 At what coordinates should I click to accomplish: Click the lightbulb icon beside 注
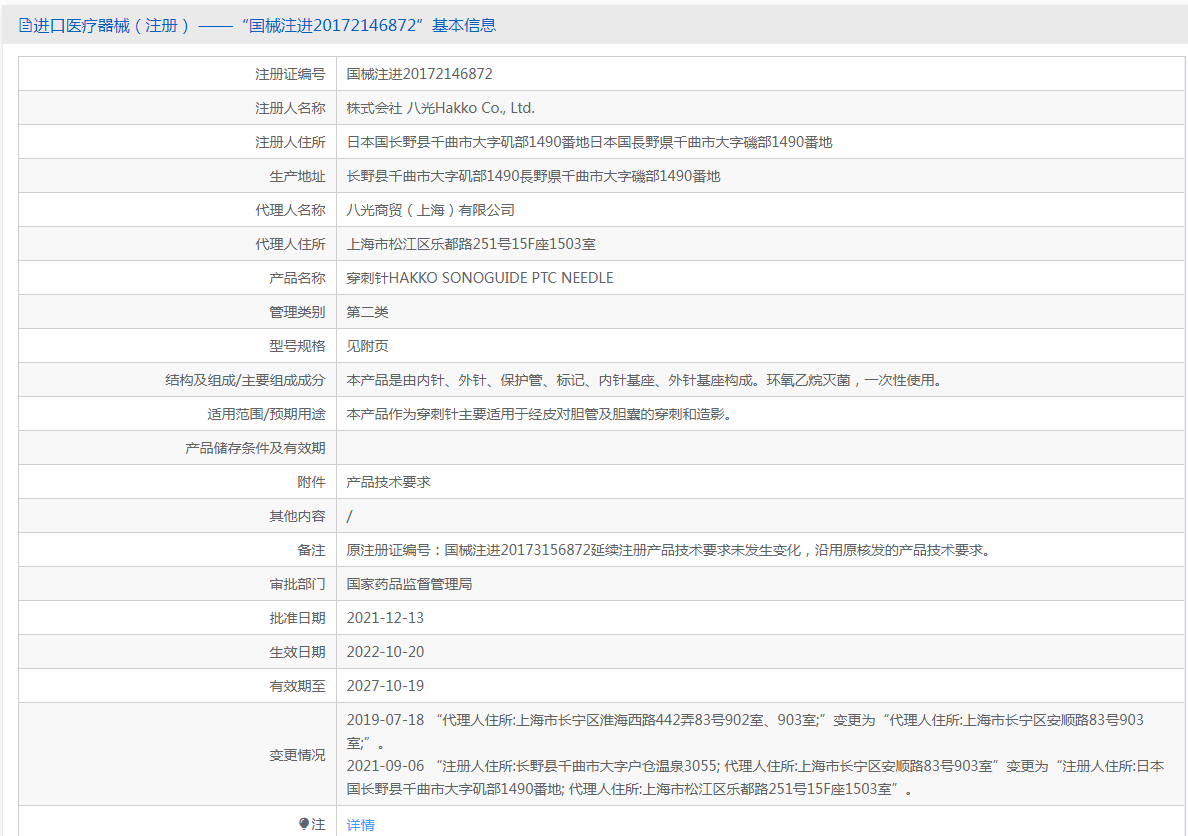(304, 824)
